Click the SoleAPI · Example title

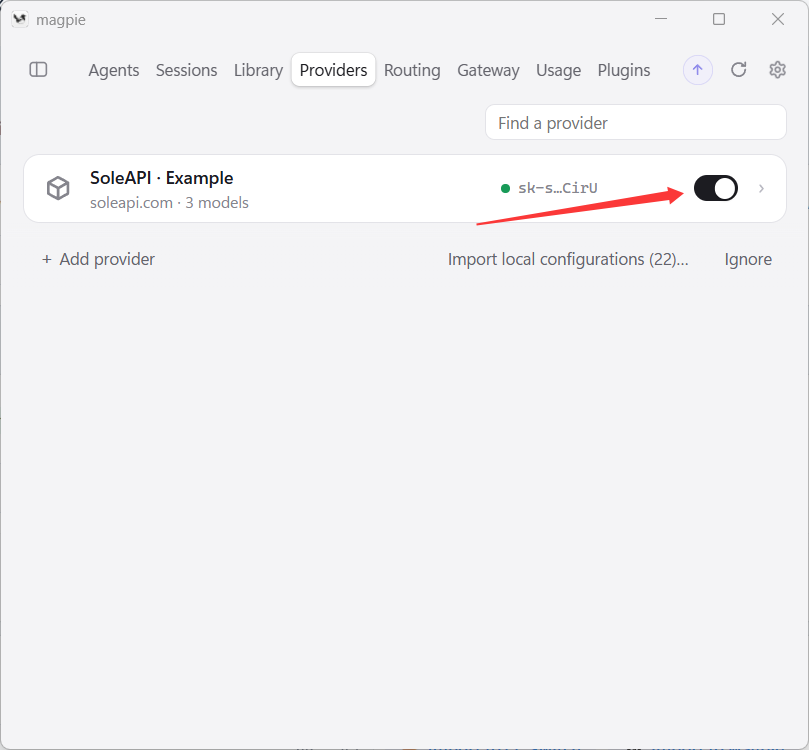pos(161,178)
